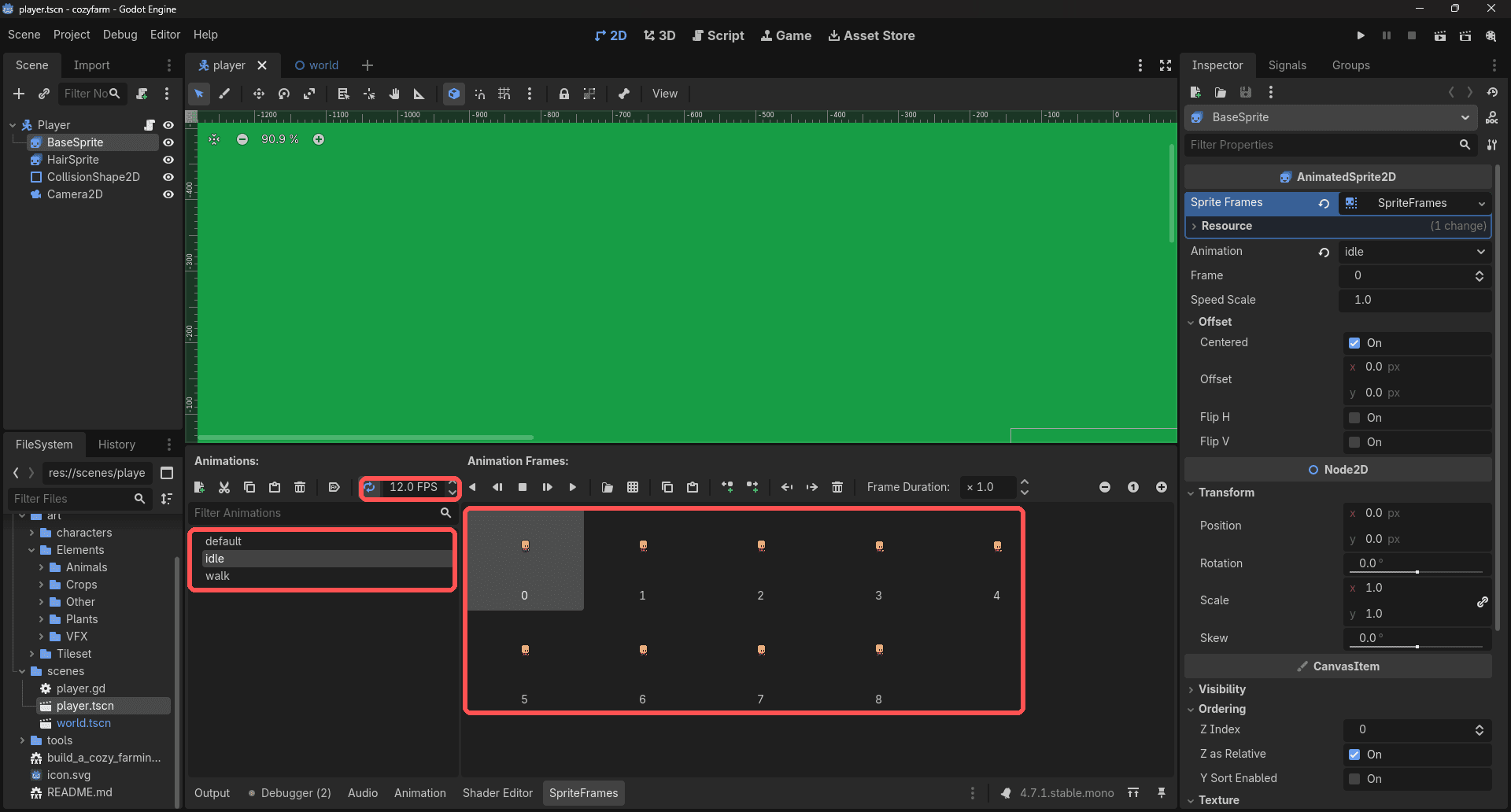Adjust the Skew slider
1511x812 pixels.
click(x=1417, y=646)
